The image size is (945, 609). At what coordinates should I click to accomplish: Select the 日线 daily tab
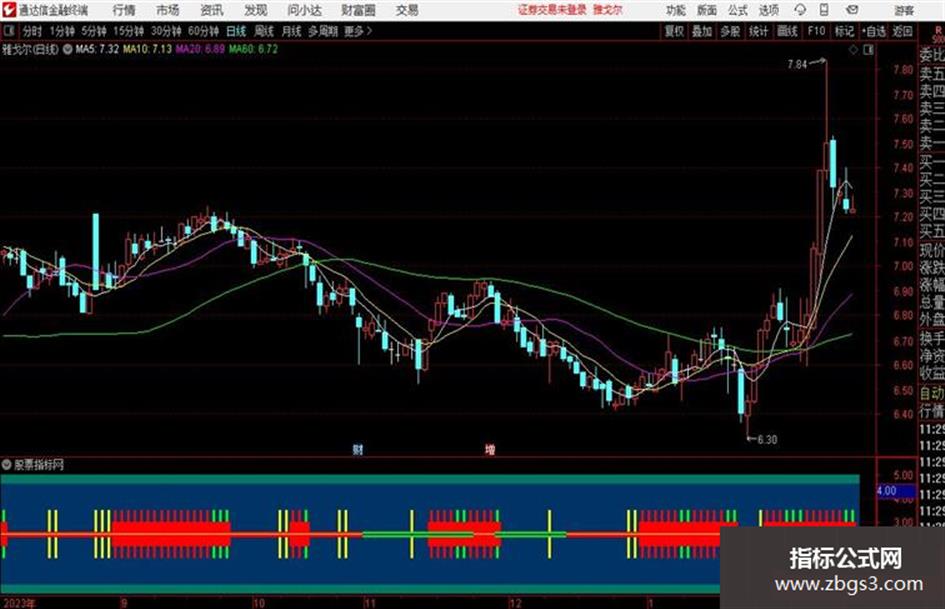236,31
